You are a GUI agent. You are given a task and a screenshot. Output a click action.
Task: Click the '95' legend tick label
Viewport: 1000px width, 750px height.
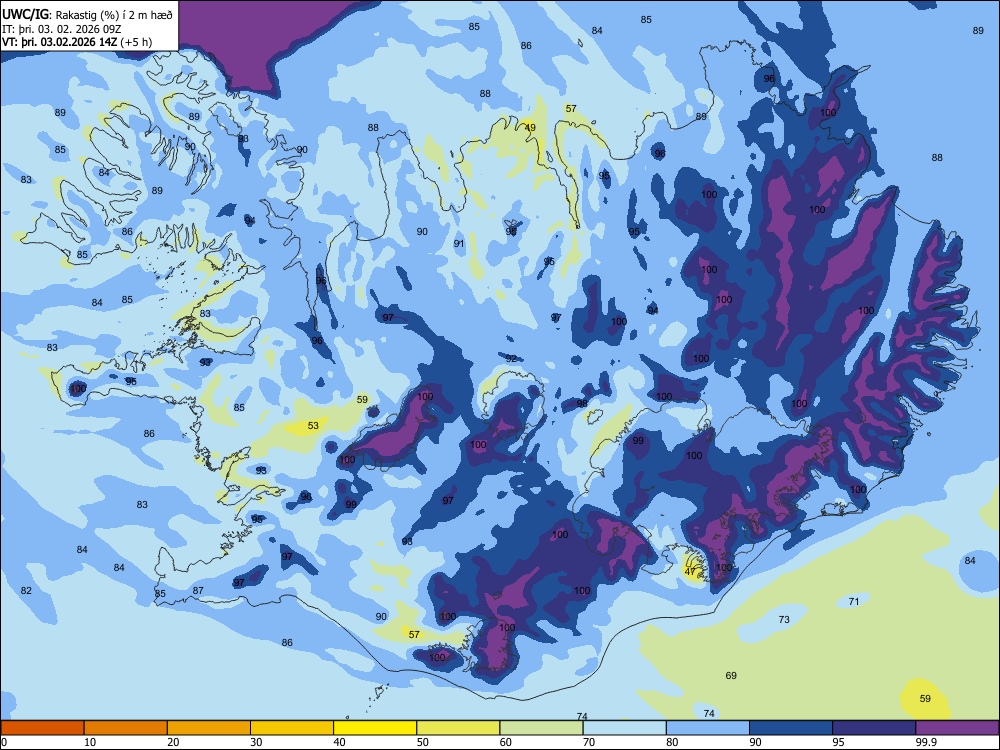838,742
